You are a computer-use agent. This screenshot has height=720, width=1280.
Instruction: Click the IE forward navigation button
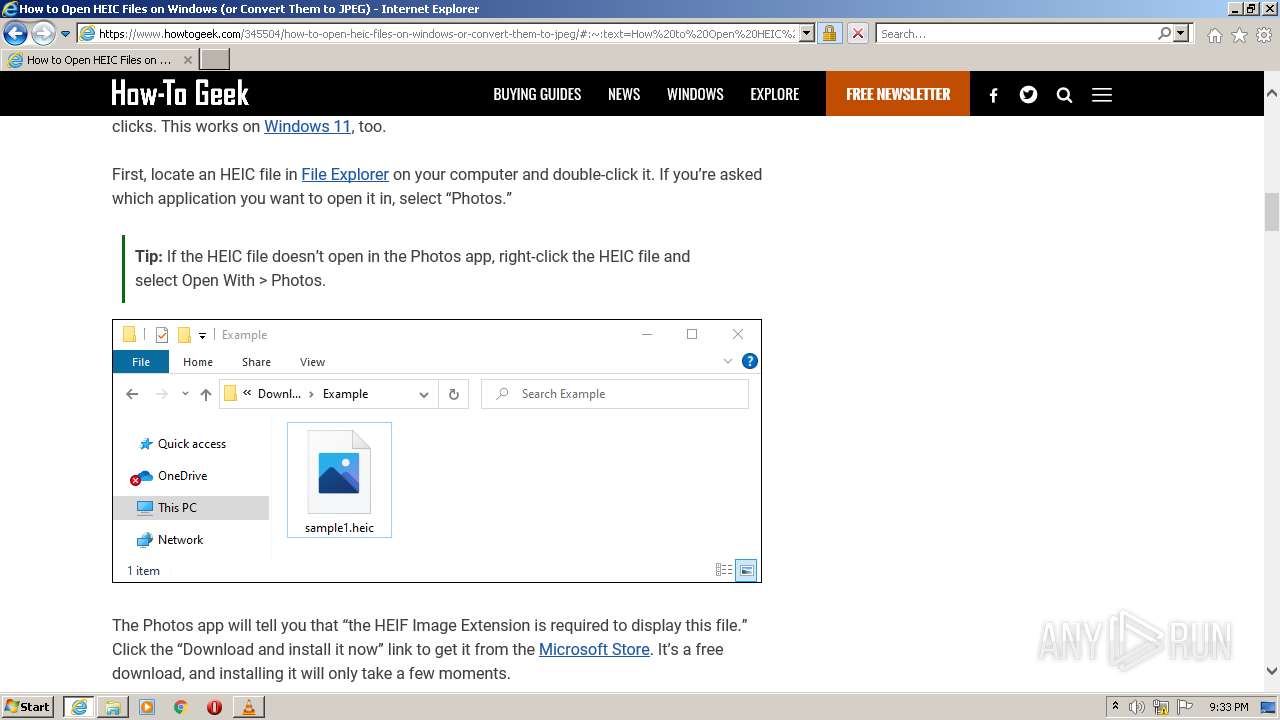(43, 33)
